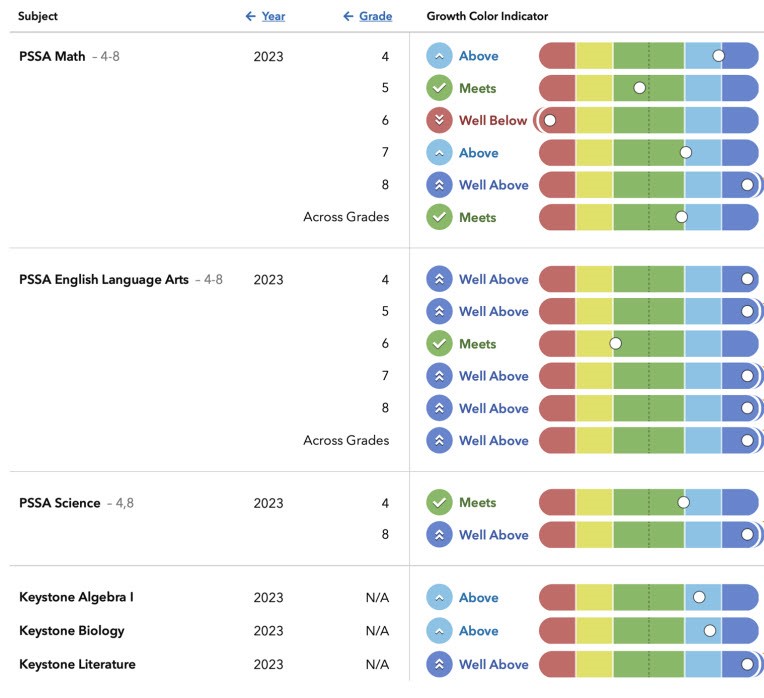This screenshot has width=764, height=698.
Task: Select the PSSA Math subject label
Action: click(52, 57)
